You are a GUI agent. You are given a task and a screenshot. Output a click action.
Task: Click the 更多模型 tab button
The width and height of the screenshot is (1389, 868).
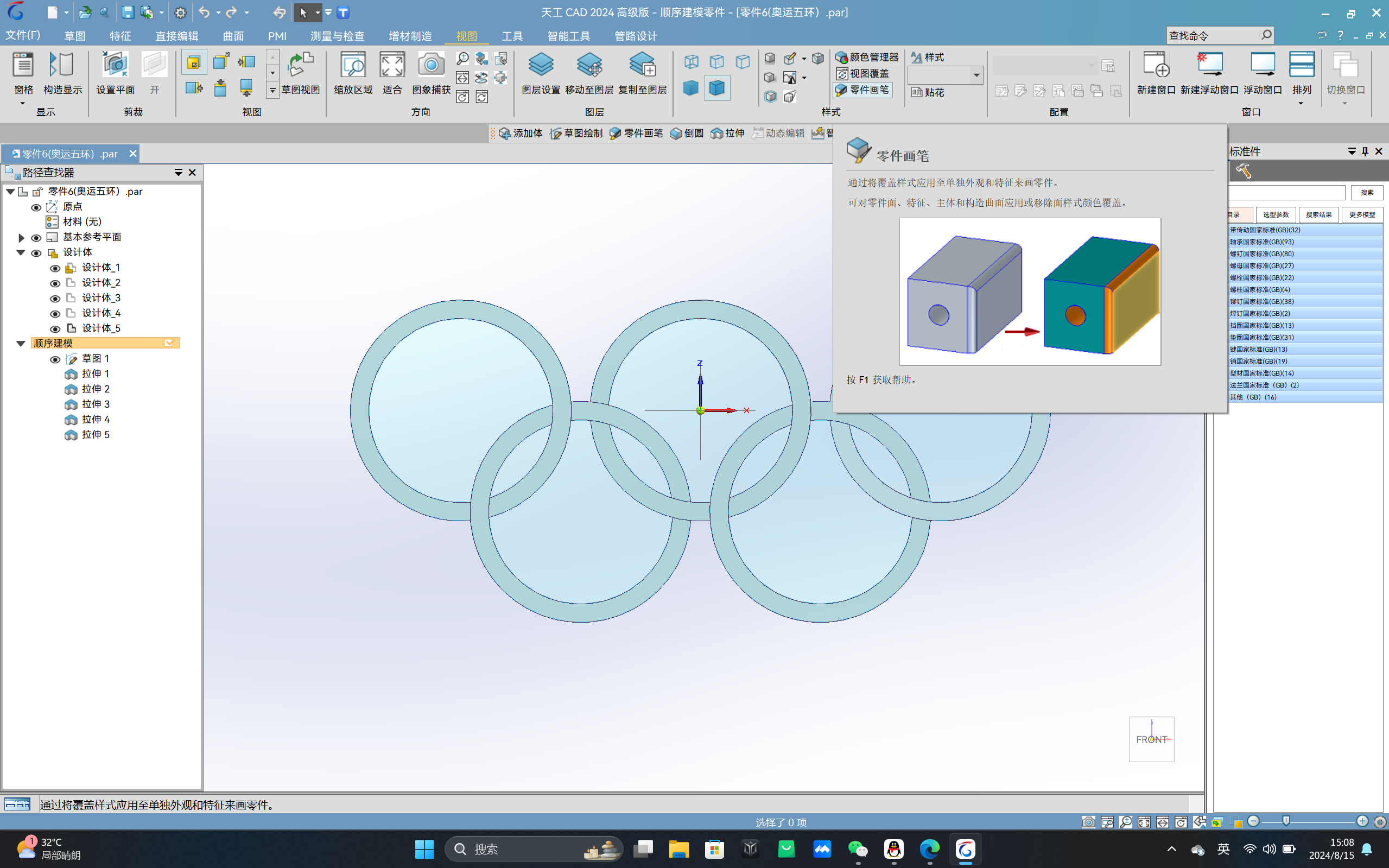1362,215
